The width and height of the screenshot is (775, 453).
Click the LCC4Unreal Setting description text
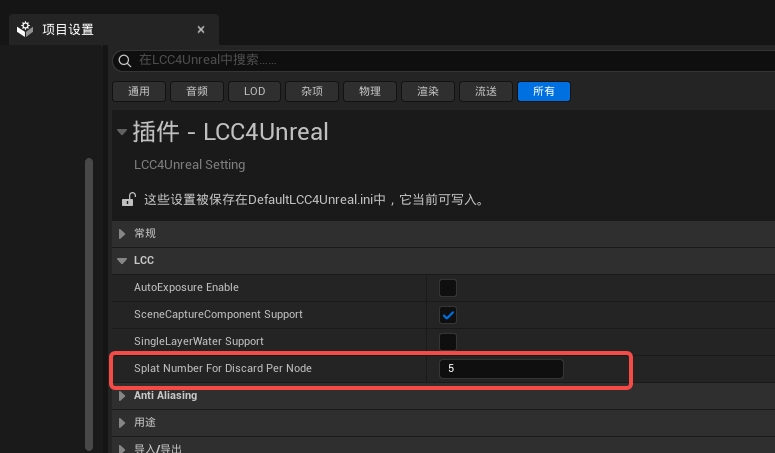pos(189,165)
